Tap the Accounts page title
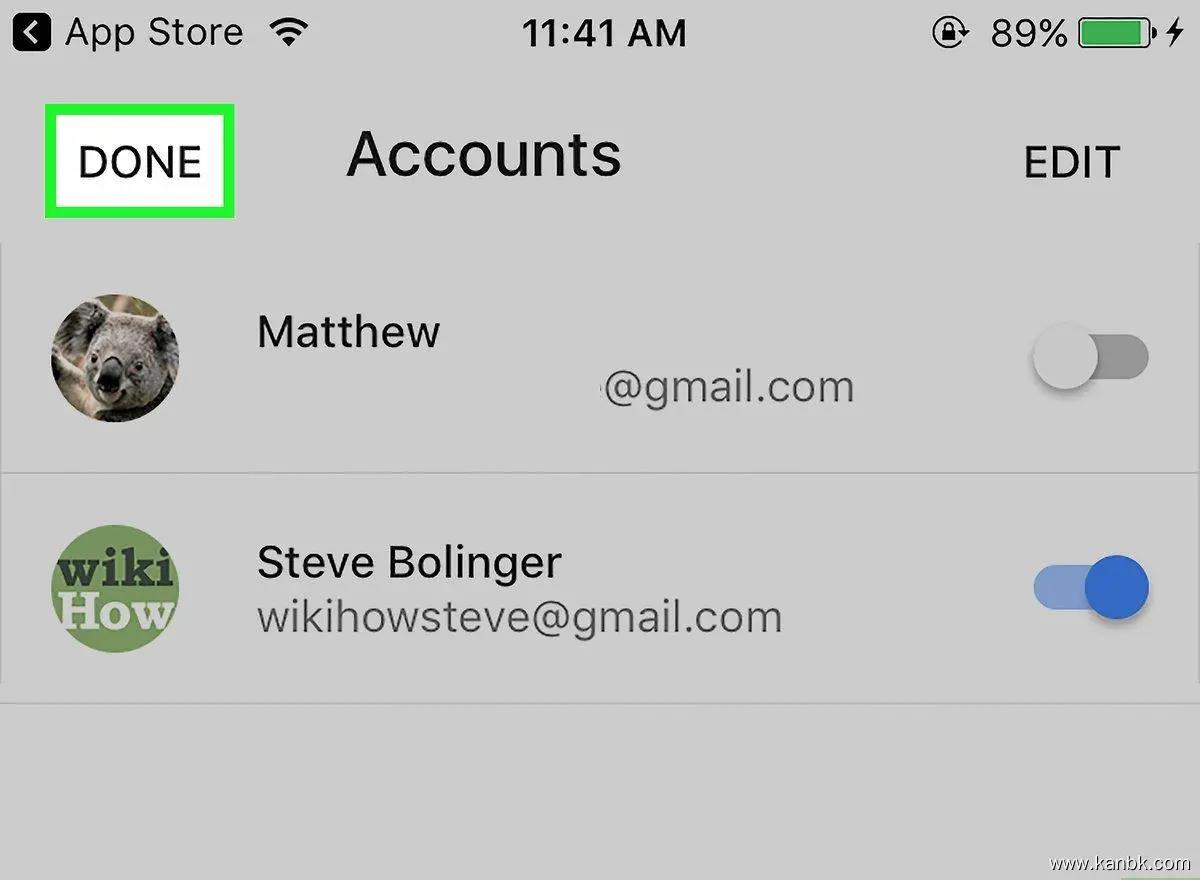This screenshot has height=880, width=1200. [x=484, y=155]
